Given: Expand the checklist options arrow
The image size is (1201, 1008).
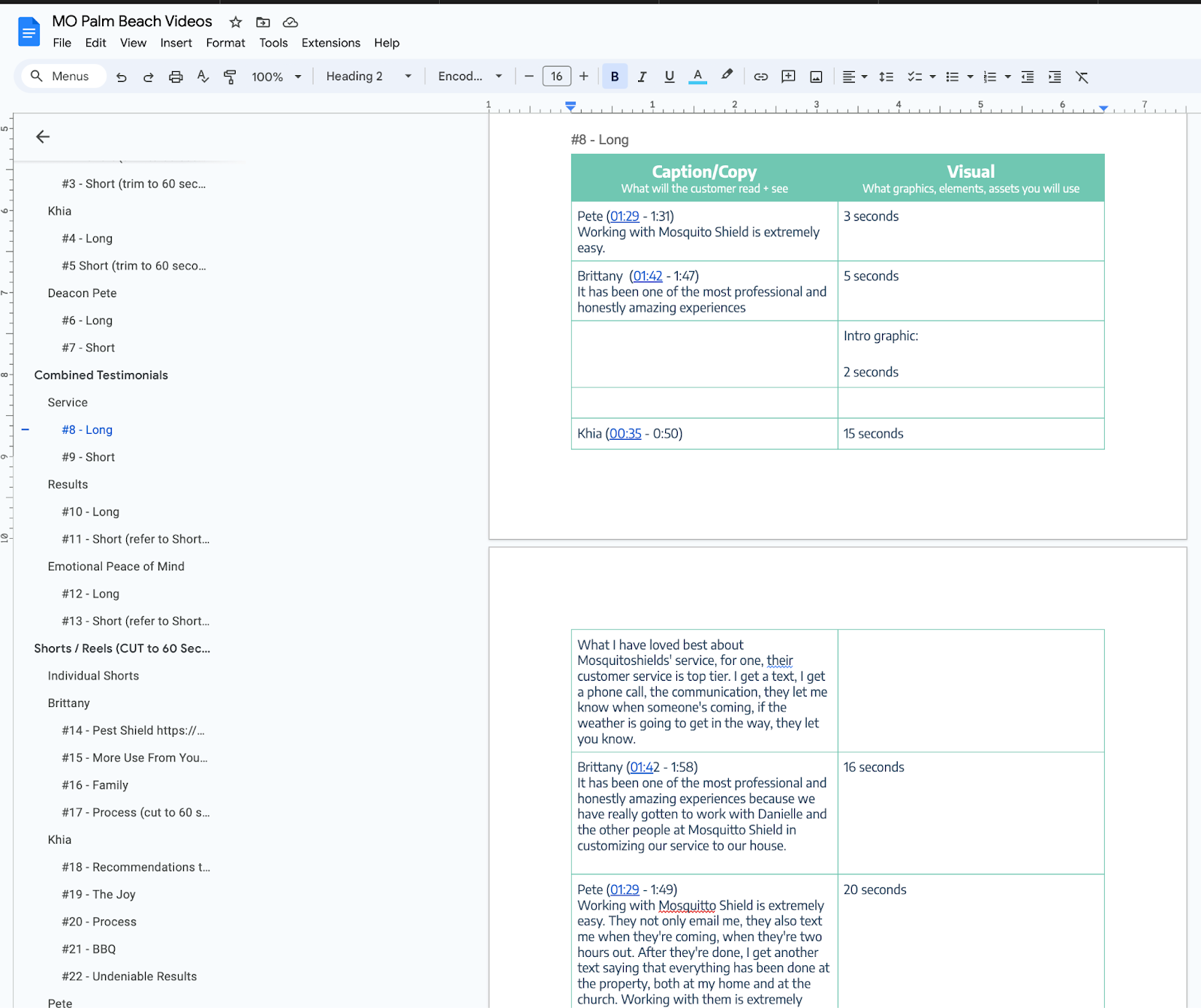Looking at the screenshot, I should [933, 77].
